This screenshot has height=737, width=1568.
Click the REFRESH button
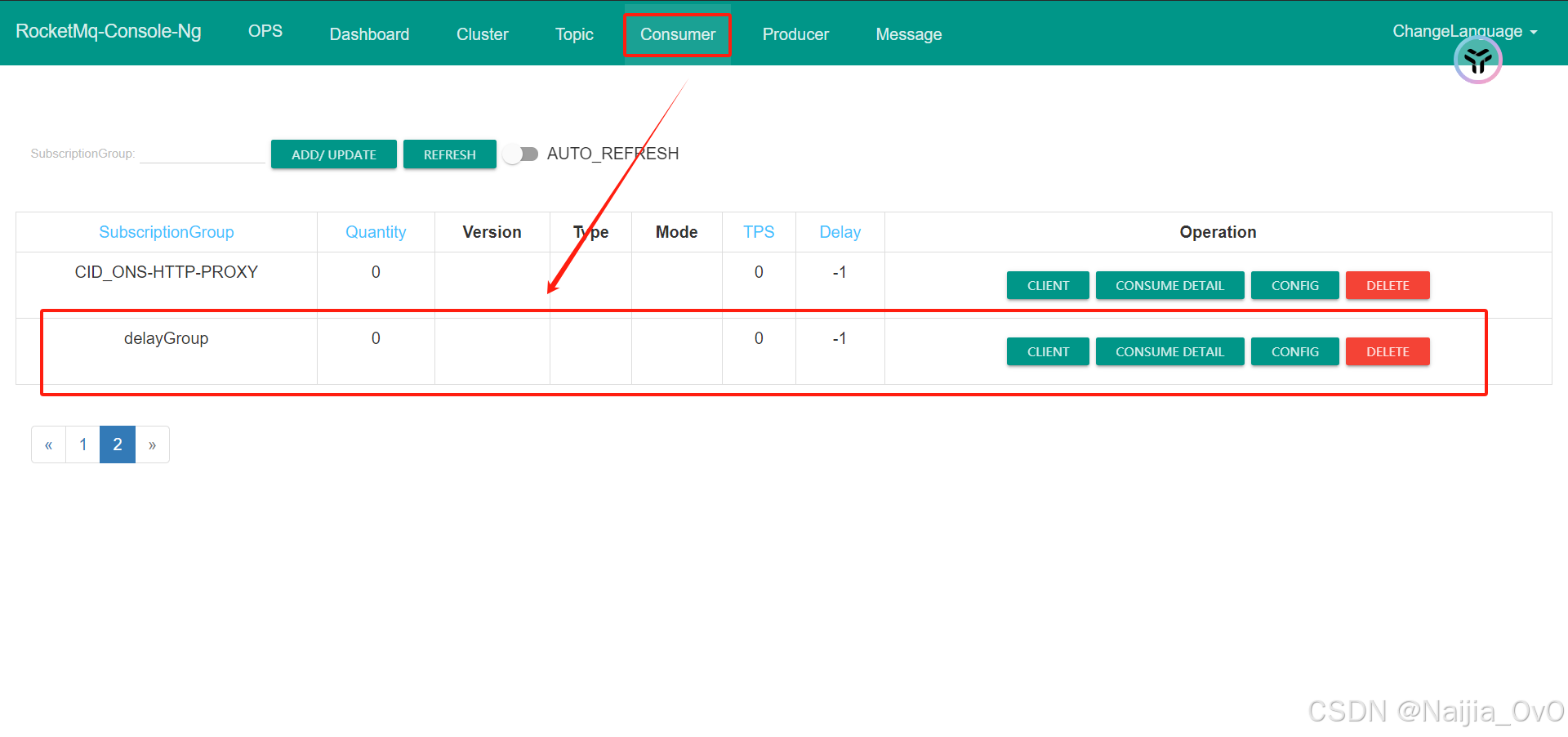(x=449, y=154)
